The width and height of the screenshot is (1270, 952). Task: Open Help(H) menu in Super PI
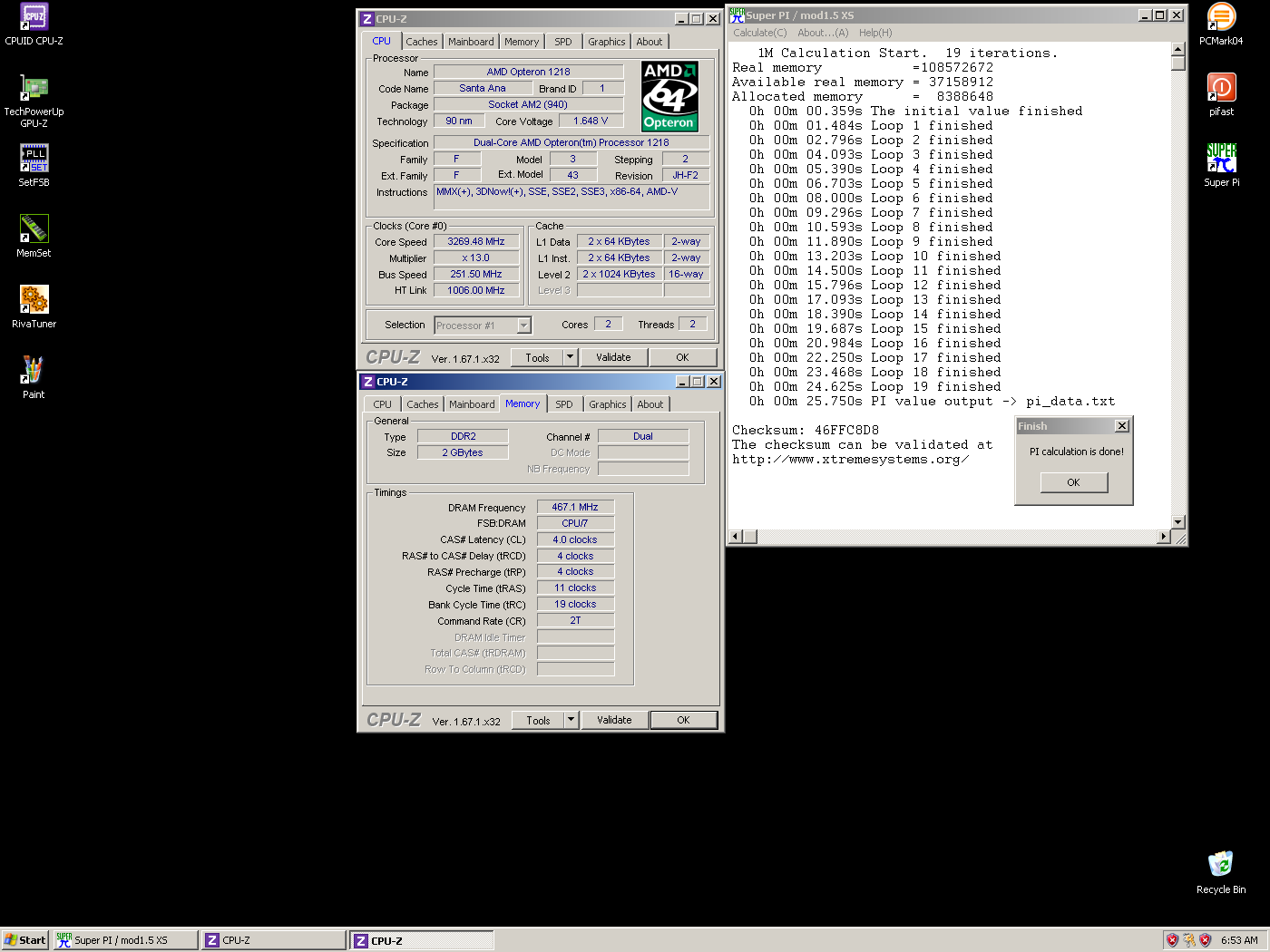[x=875, y=33]
